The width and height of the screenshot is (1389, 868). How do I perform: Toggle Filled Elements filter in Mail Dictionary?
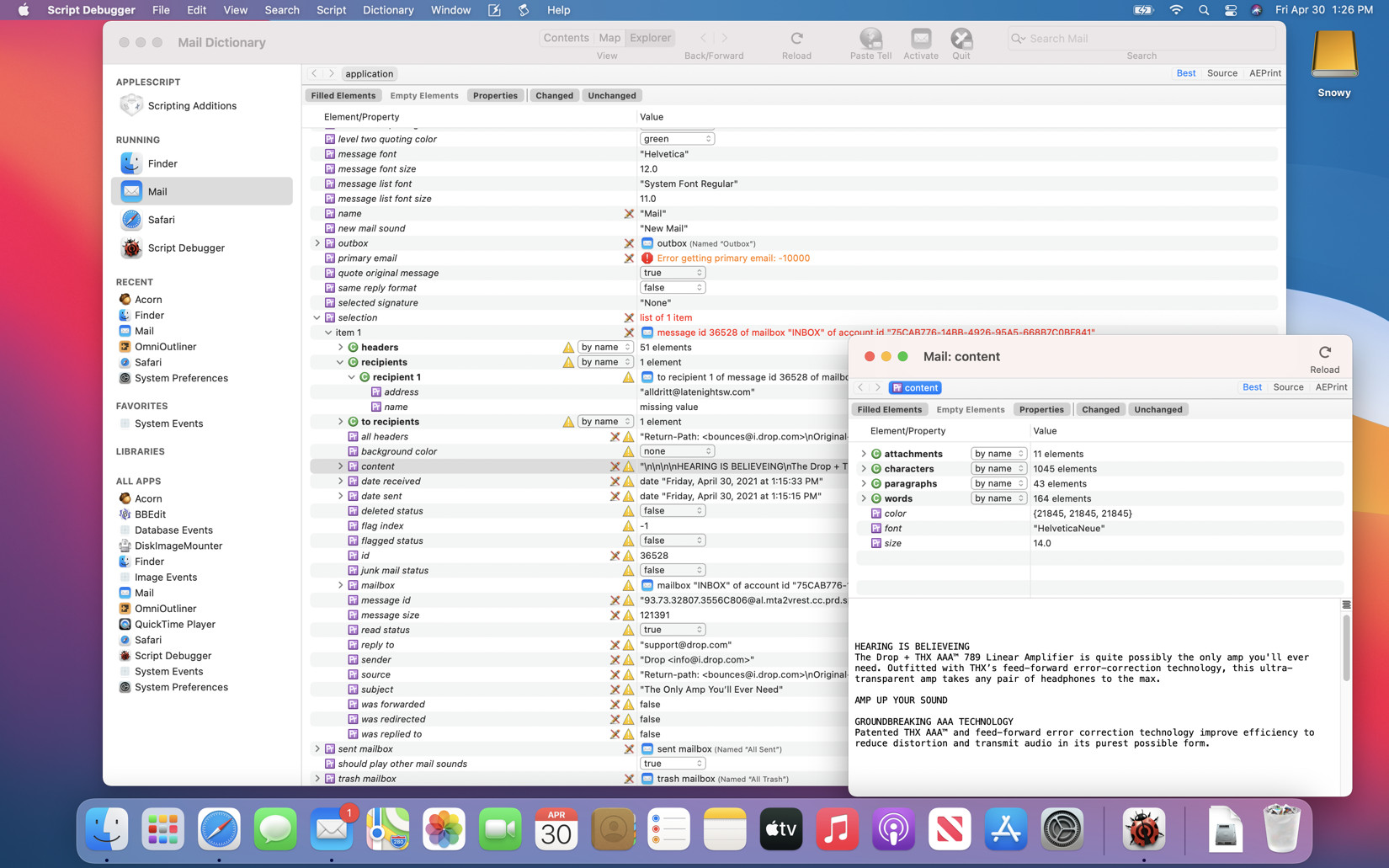[x=343, y=95]
